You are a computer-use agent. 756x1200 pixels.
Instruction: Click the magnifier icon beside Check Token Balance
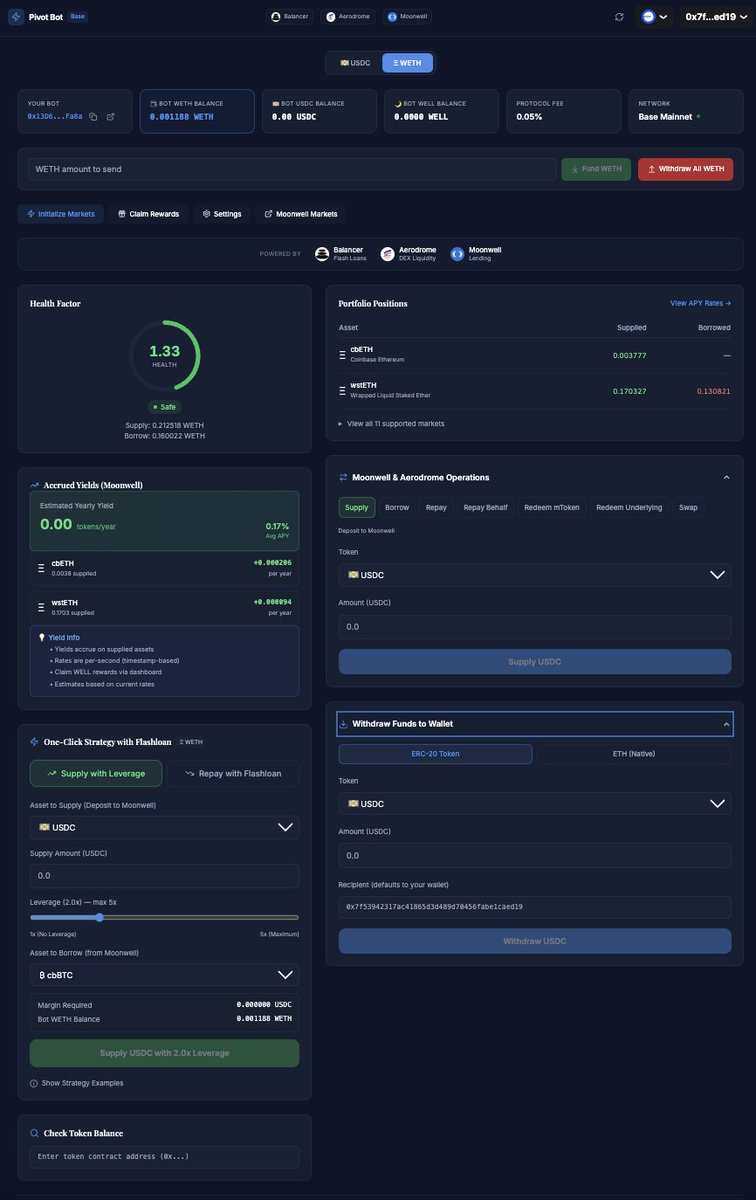(35, 1133)
